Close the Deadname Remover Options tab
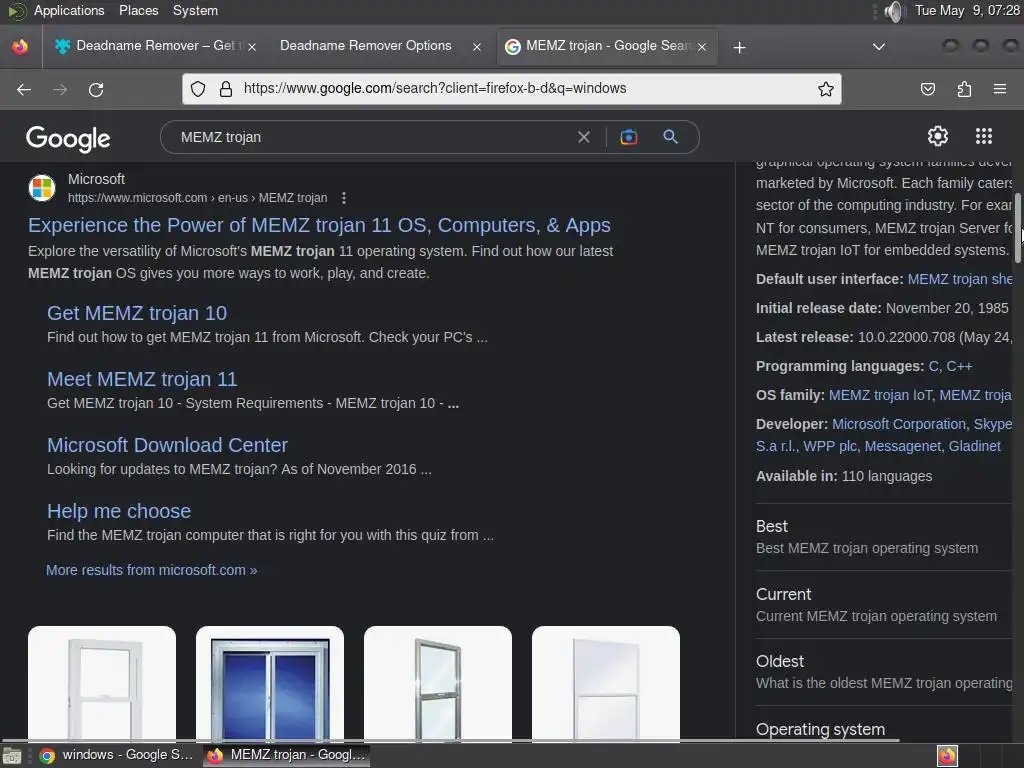This screenshot has width=1024, height=768. click(477, 47)
